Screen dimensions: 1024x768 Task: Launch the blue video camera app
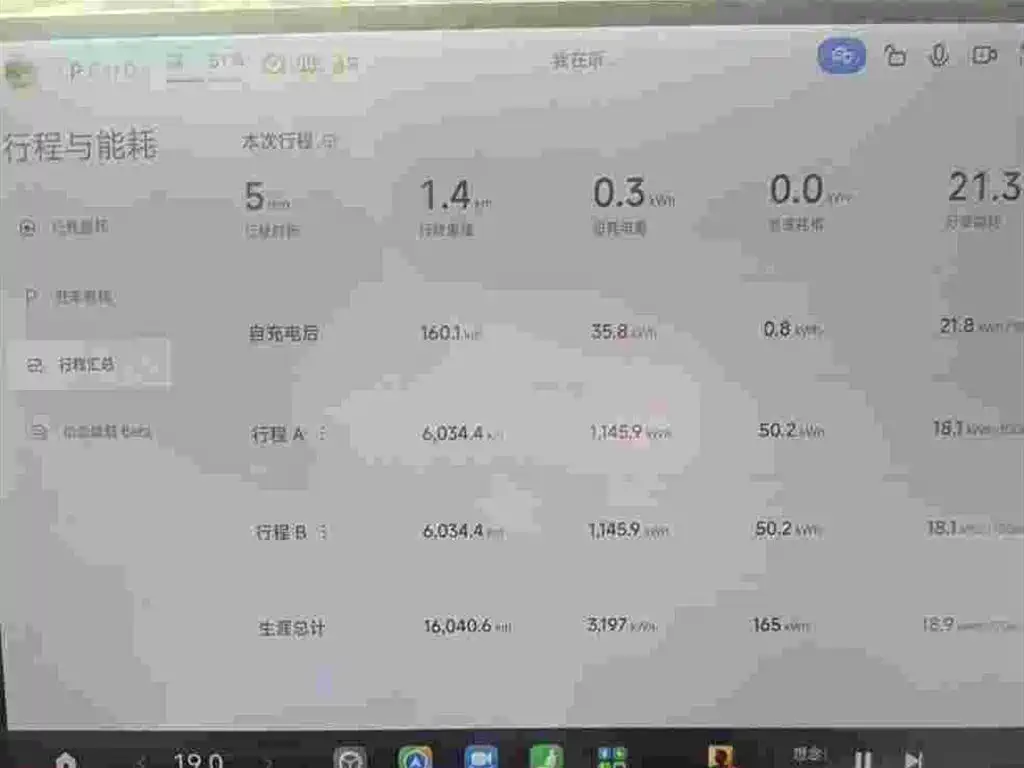481,758
